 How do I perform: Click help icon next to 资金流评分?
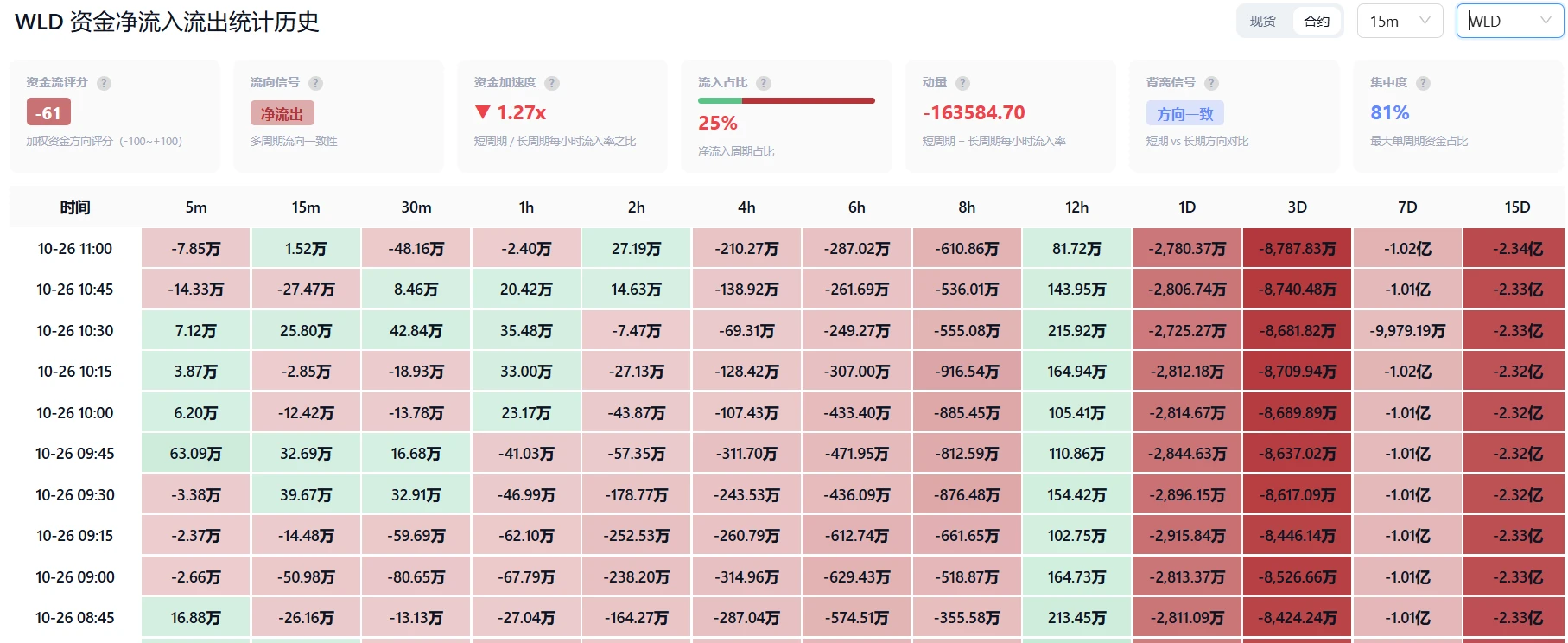[x=104, y=83]
